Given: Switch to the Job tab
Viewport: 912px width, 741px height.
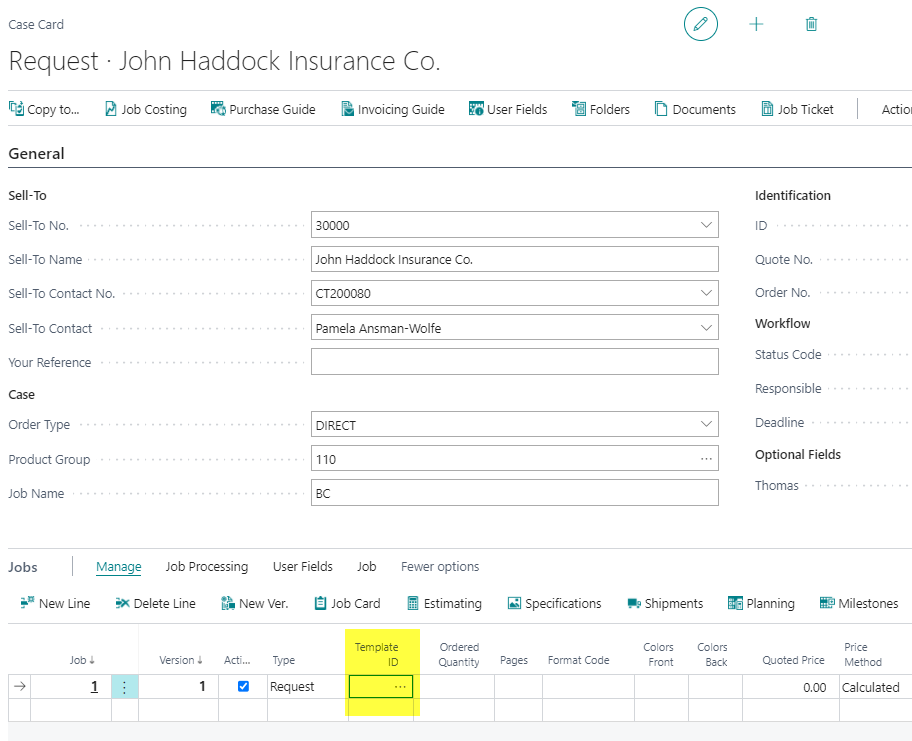Looking at the screenshot, I should (366, 567).
